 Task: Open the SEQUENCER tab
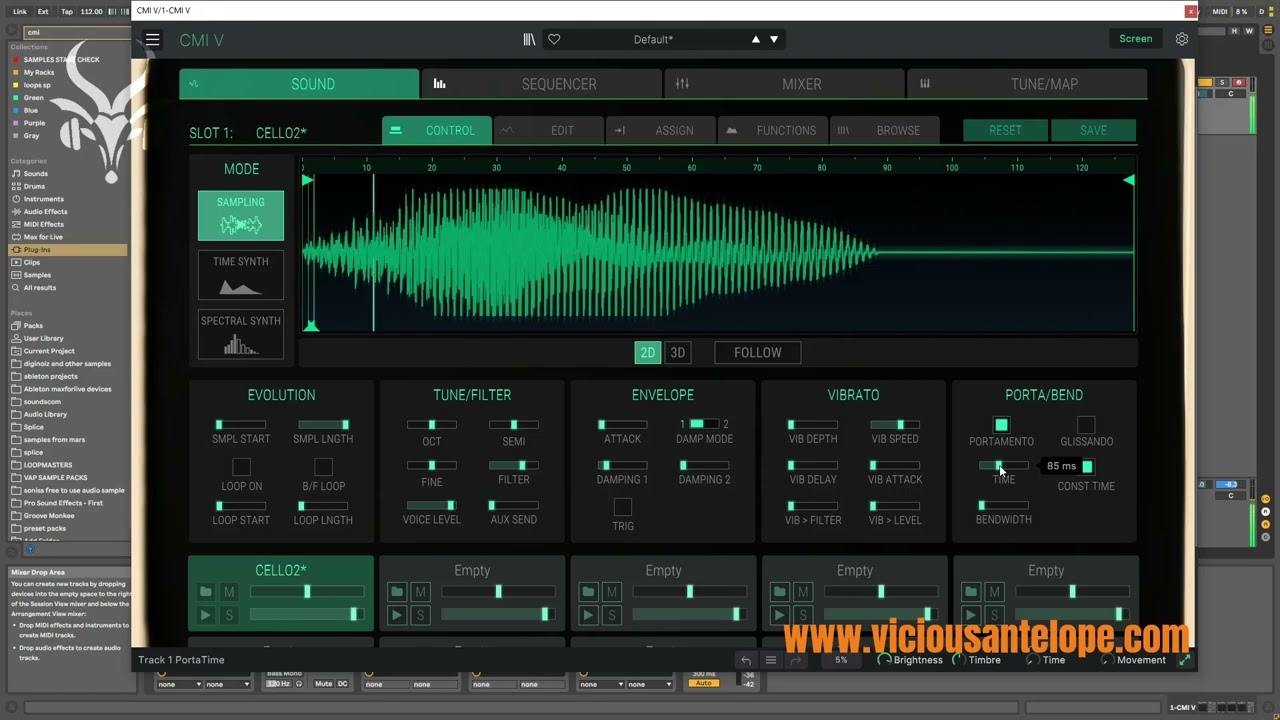542,84
